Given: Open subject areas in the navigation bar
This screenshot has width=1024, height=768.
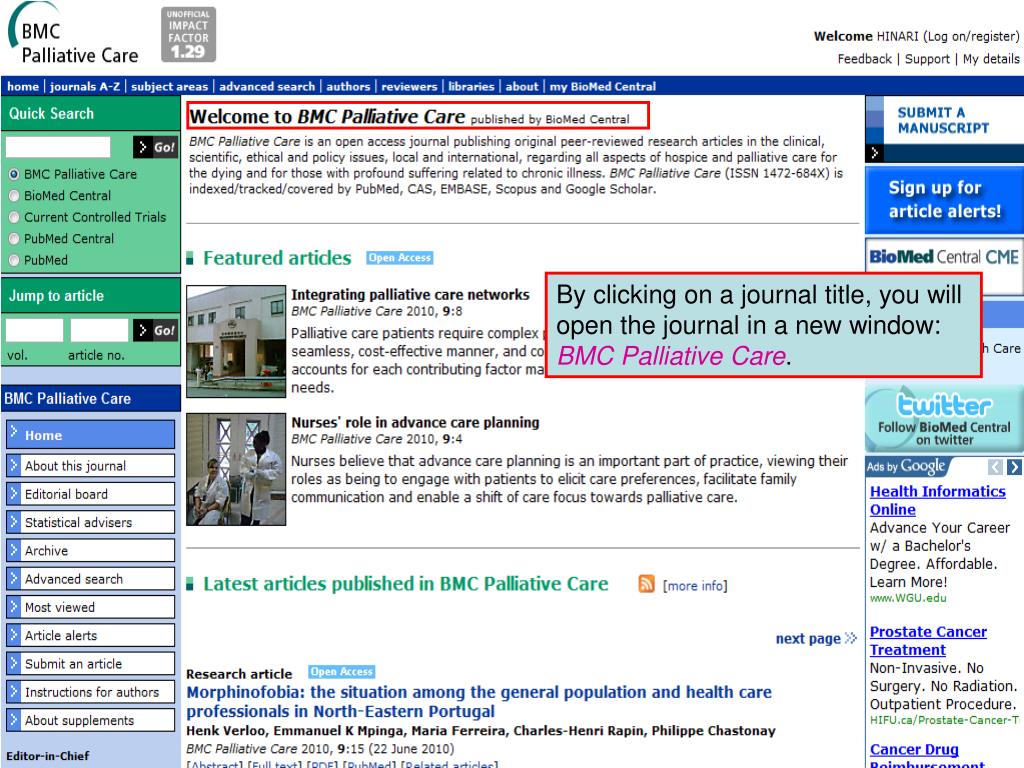Looking at the screenshot, I should [x=169, y=86].
